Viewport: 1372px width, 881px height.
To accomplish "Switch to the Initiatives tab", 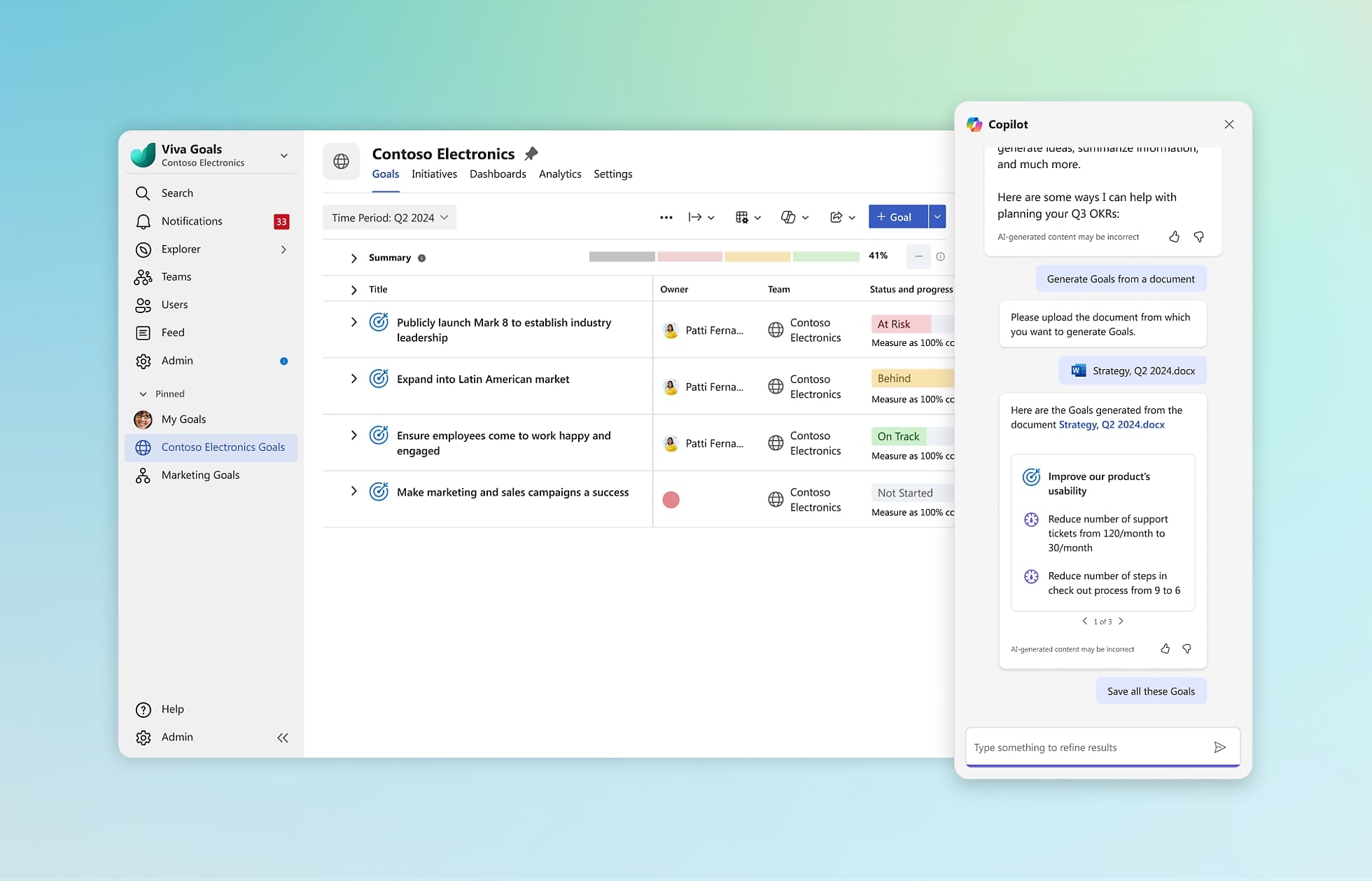I will pyautogui.click(x=434, y=174).
